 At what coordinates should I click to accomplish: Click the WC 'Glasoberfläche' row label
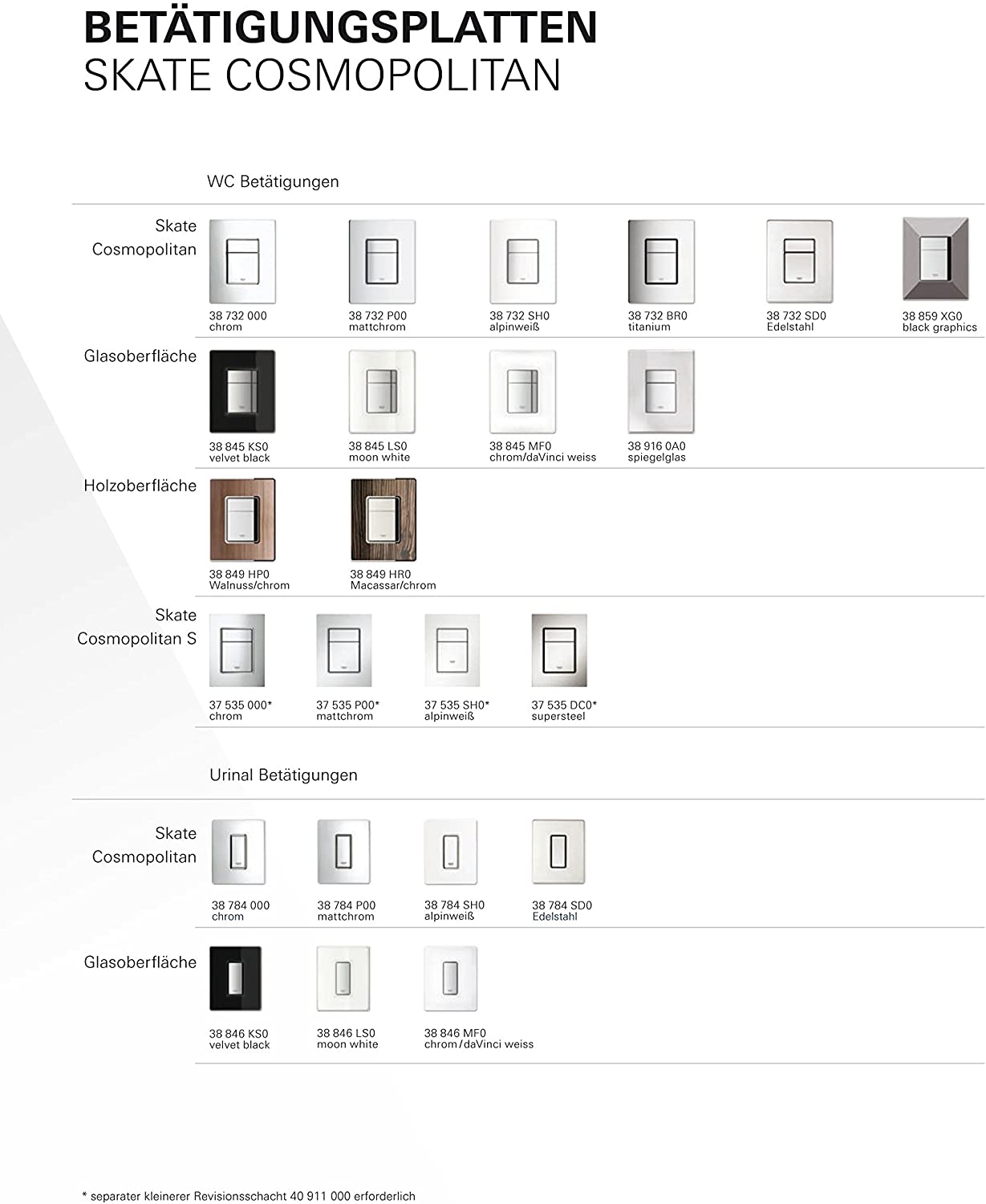140,356
